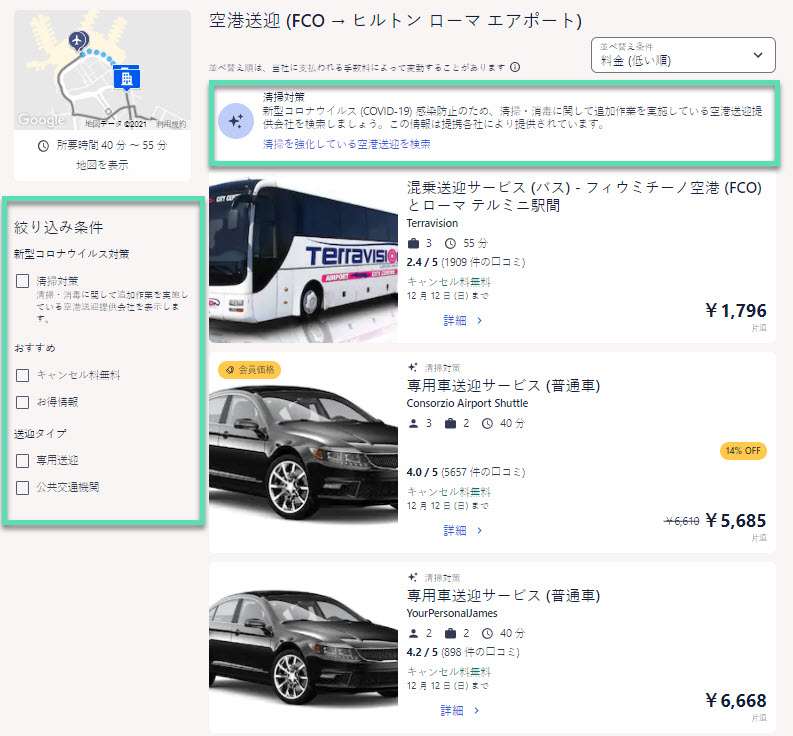This screenshot has width=793, height=736.
Task: Check the キャンセル料無料 filter
Action: pyautogui.click(x=22, y=375)
